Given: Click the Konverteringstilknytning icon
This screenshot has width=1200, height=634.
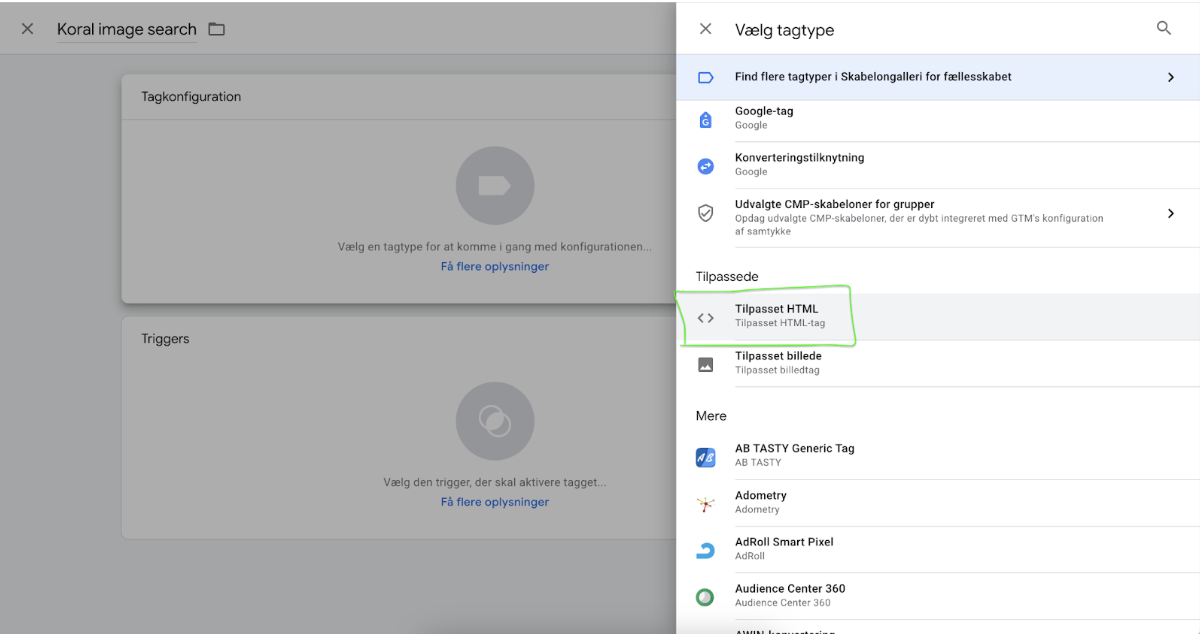Looking at the screenshot, I should tap(705, 166).
